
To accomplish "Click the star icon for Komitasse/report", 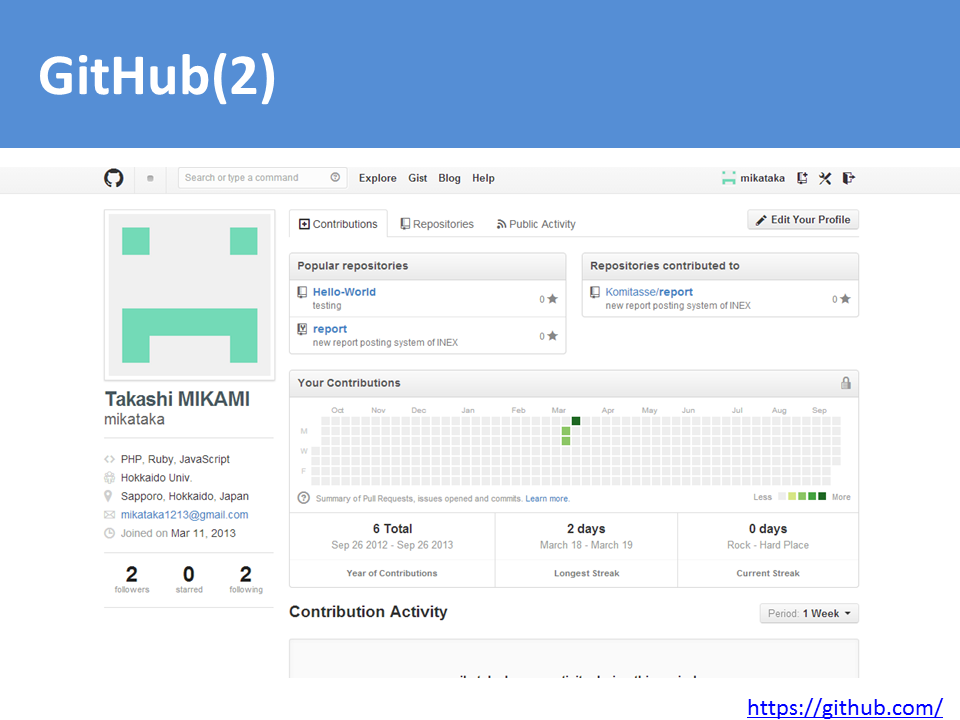I will pyautogui.click(x=846, y=299).
